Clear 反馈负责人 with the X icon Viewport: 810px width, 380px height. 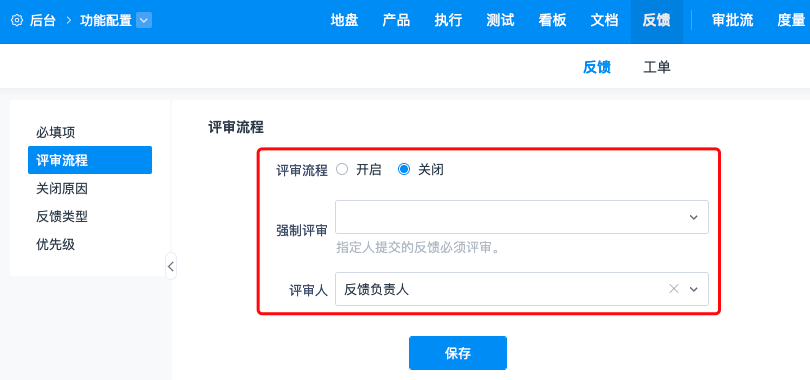click(674, 289)
